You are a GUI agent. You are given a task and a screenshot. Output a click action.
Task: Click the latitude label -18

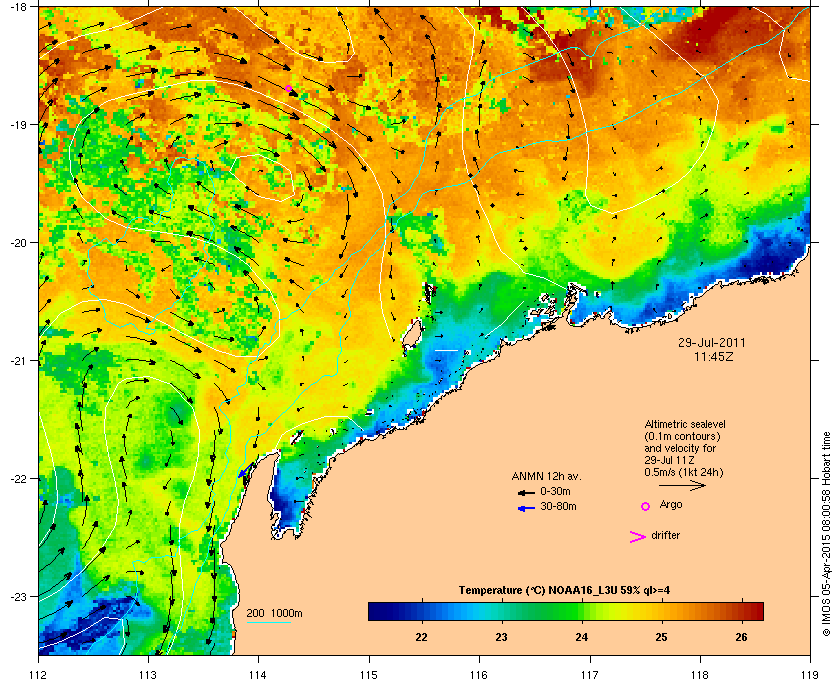(18, 8)
